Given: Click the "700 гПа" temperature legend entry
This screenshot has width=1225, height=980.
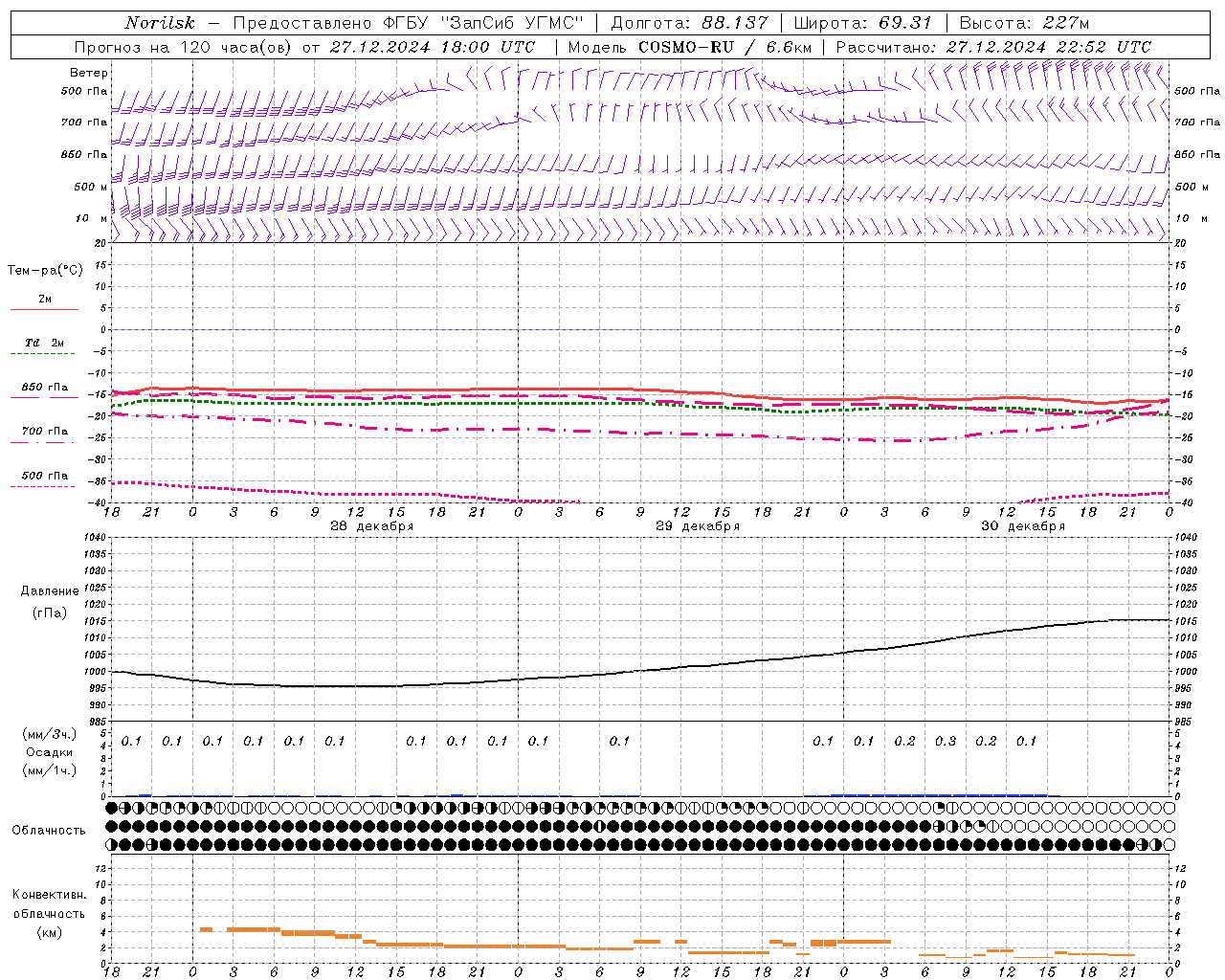Looking at the screenshot, I should 44,432.
